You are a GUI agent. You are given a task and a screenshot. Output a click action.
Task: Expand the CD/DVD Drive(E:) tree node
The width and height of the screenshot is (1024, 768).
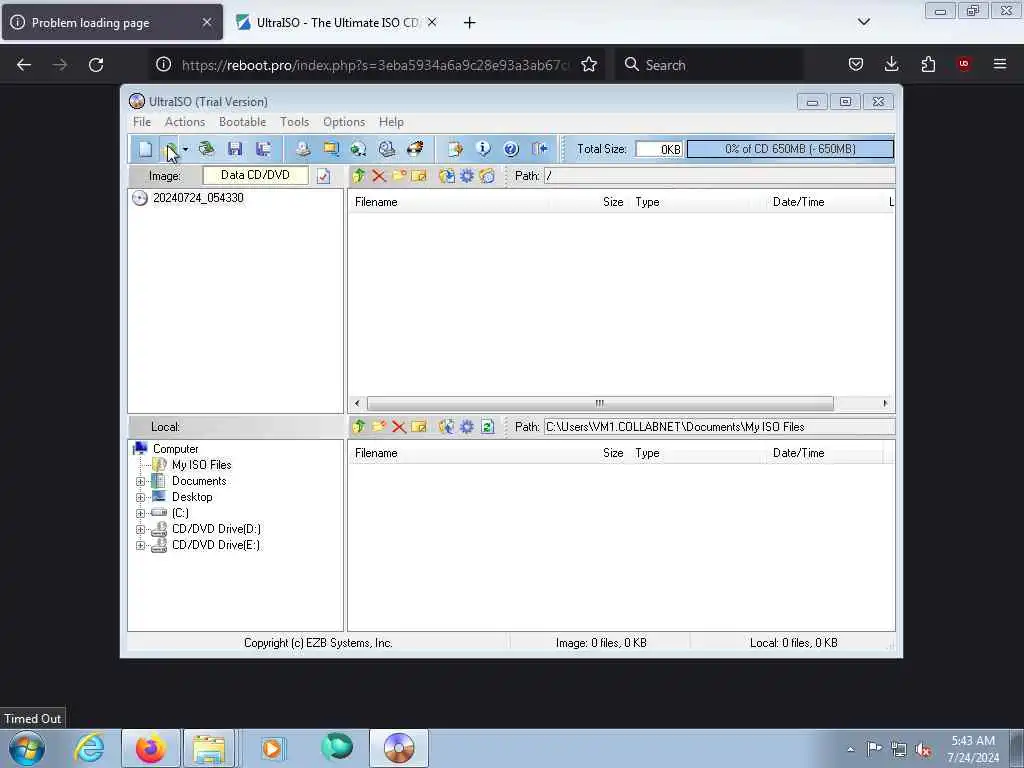140,545
